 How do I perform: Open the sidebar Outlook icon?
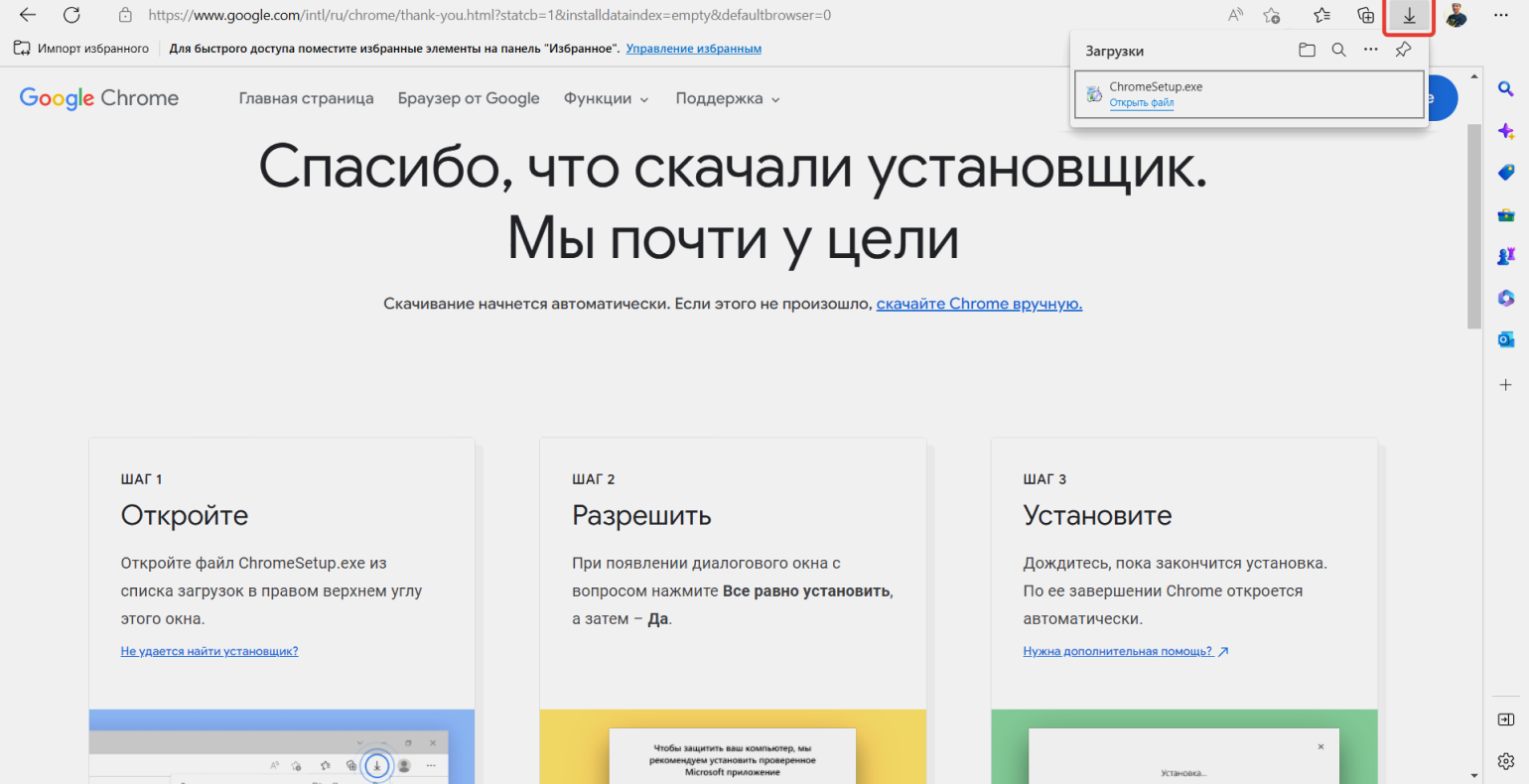pos(1506,339)
